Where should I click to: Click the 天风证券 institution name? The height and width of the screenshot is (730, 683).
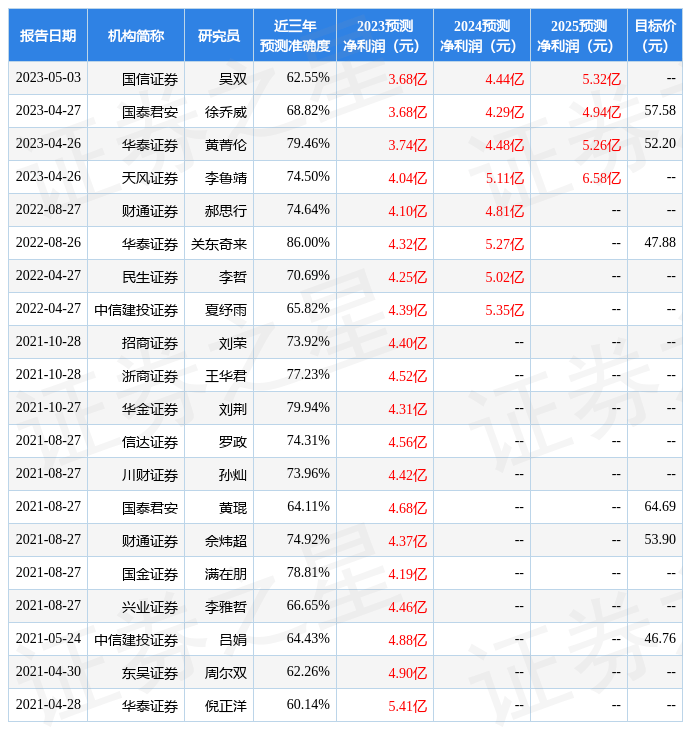pyautogui.click(x=150, y=177)
